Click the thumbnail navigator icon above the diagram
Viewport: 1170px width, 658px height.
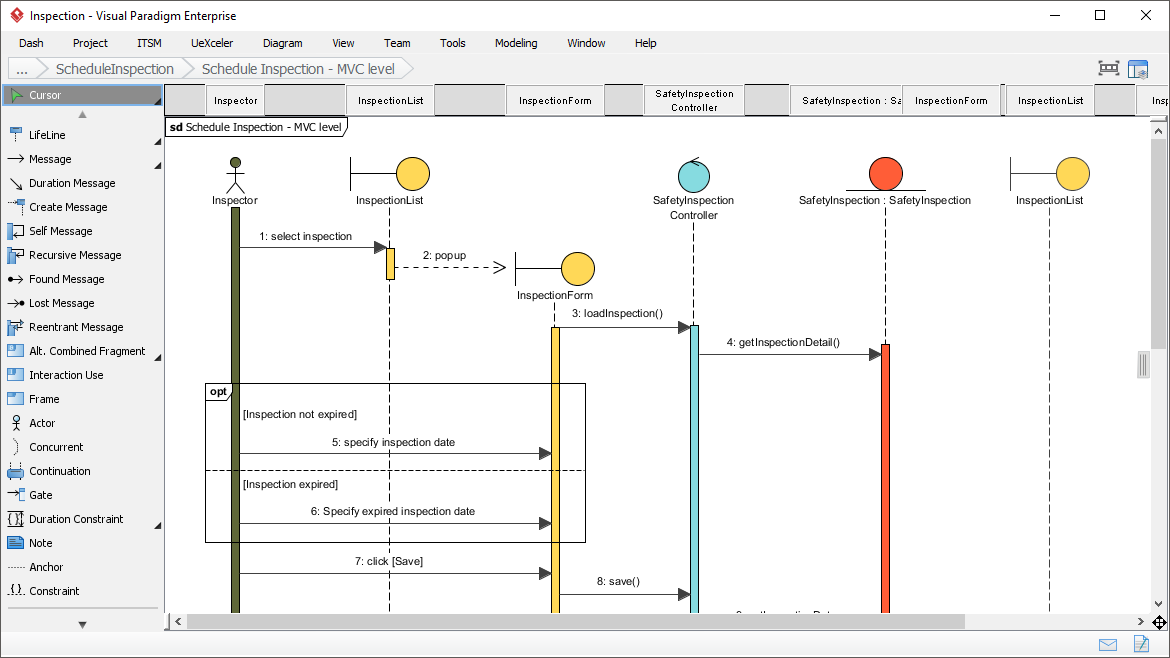[x=1108, y=66]
